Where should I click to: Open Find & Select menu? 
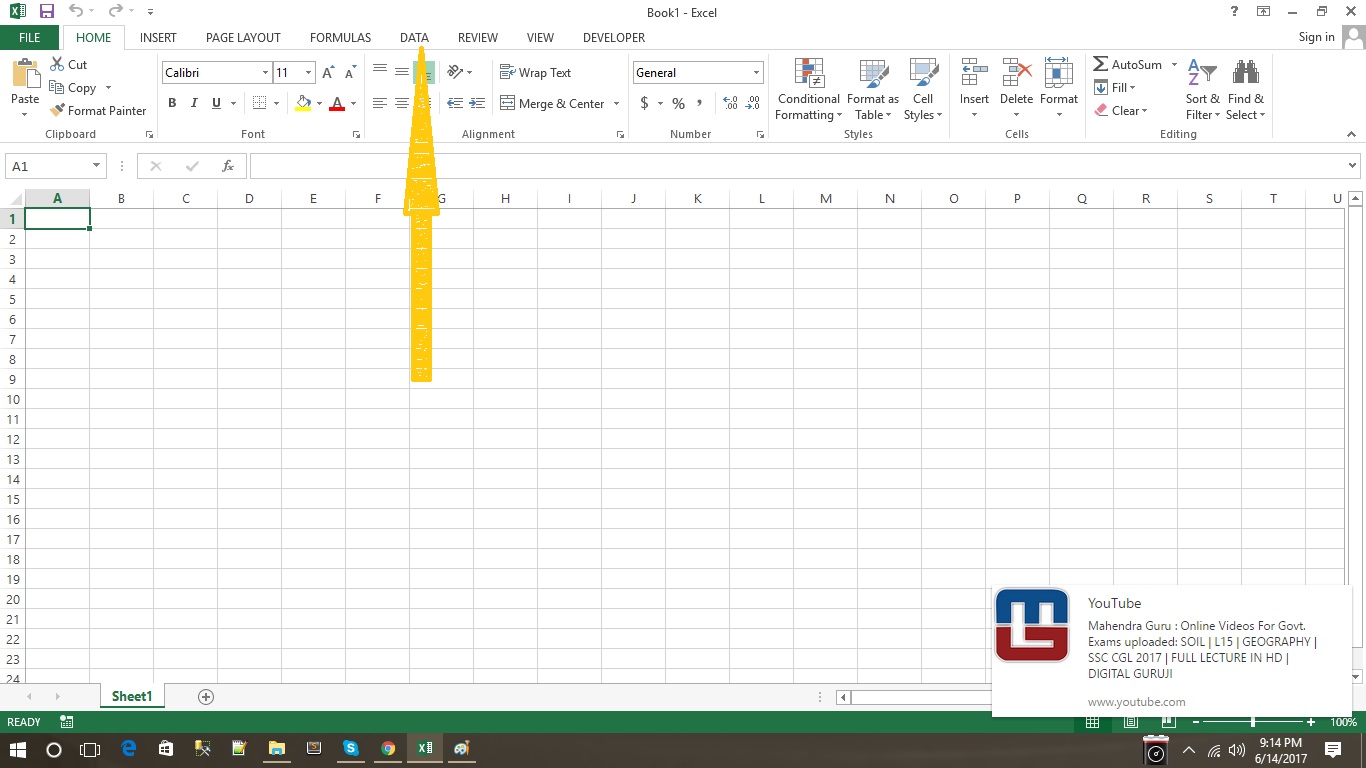(1246, 89)
